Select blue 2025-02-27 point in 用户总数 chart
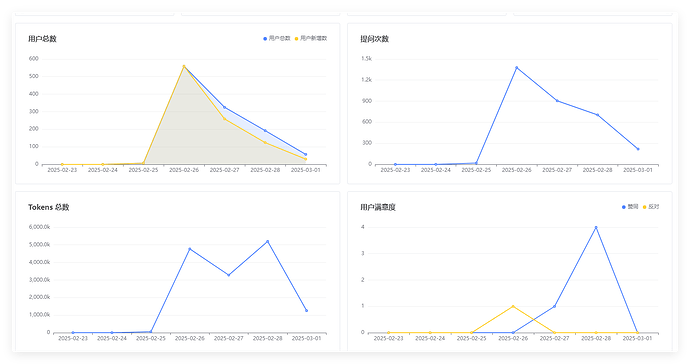This screenshot has width=690, height=364. click(224, 107)
